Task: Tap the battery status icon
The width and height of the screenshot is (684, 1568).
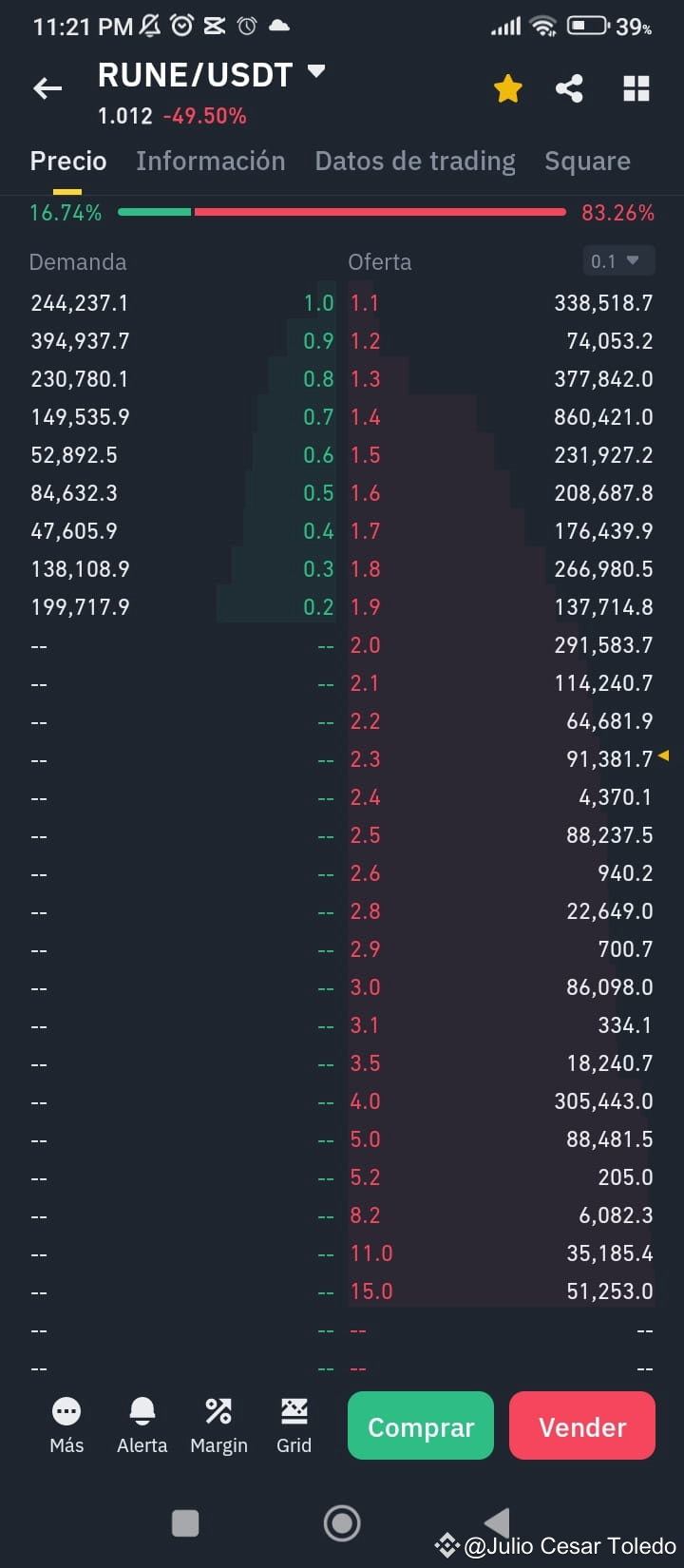Action: pyautogui.click(x=588, y=26)
